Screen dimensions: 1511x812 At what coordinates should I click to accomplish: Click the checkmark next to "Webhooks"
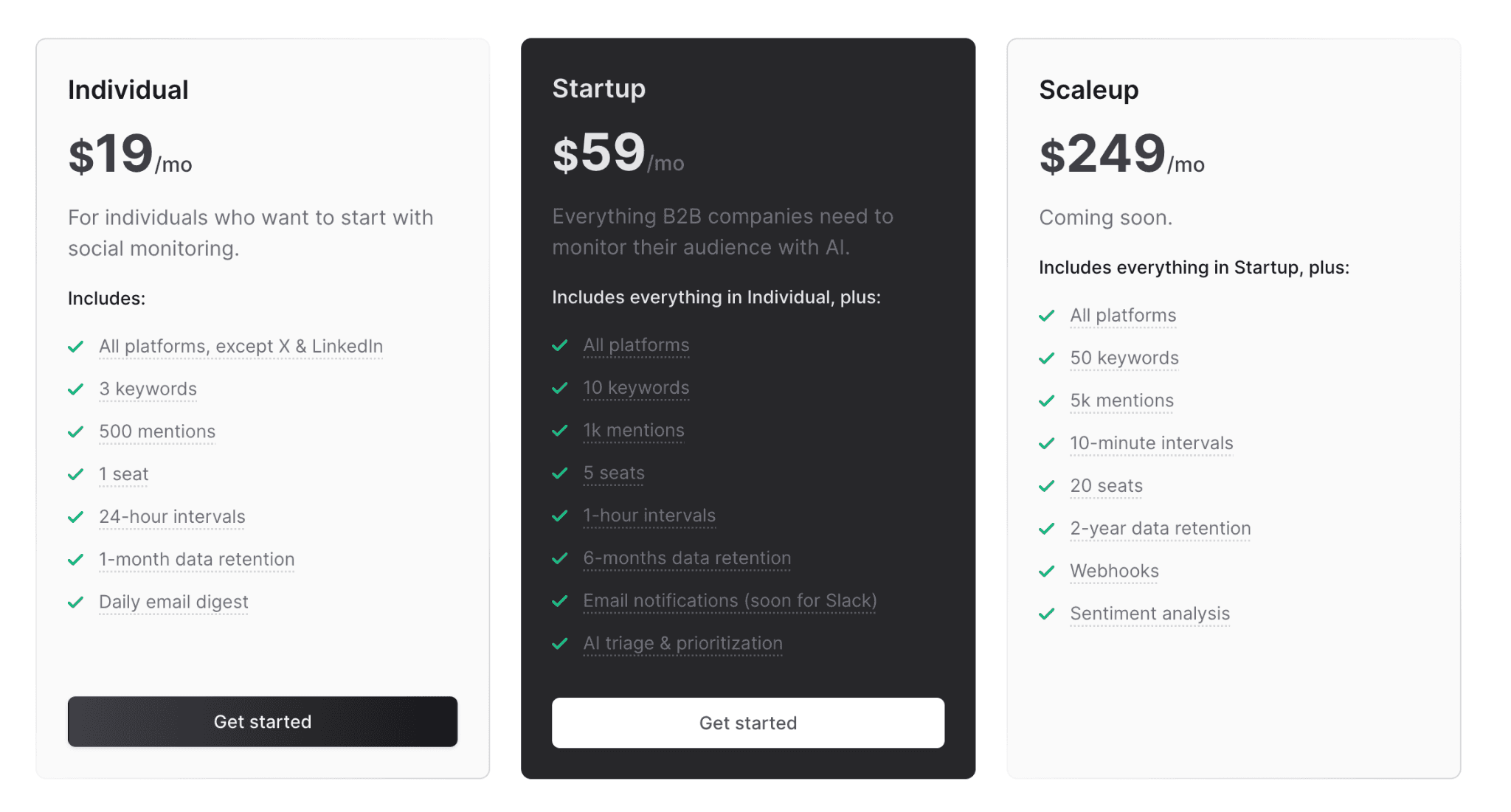coord(1047,571)
